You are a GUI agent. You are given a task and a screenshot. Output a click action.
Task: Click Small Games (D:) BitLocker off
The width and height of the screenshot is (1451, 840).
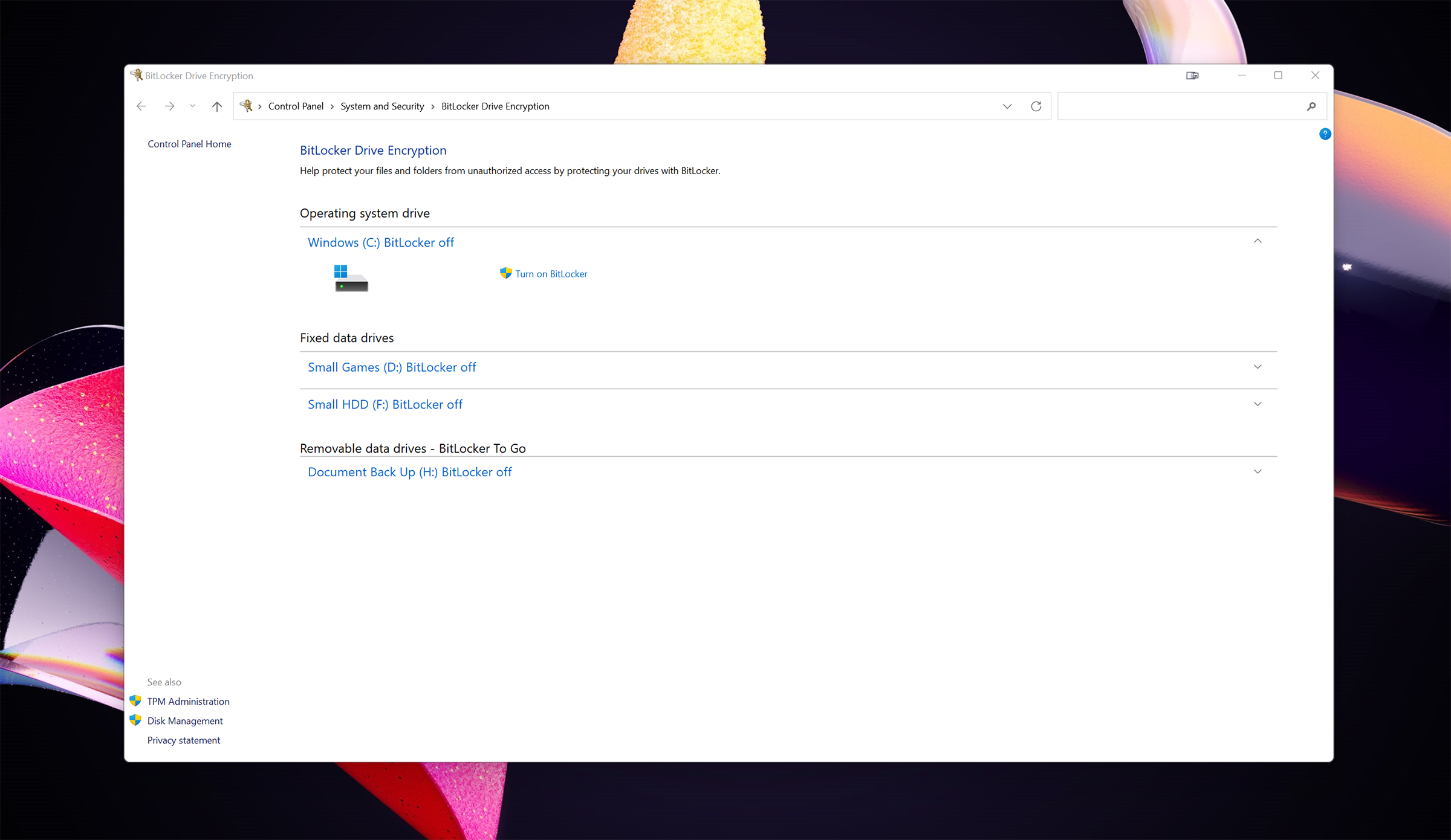392,367
